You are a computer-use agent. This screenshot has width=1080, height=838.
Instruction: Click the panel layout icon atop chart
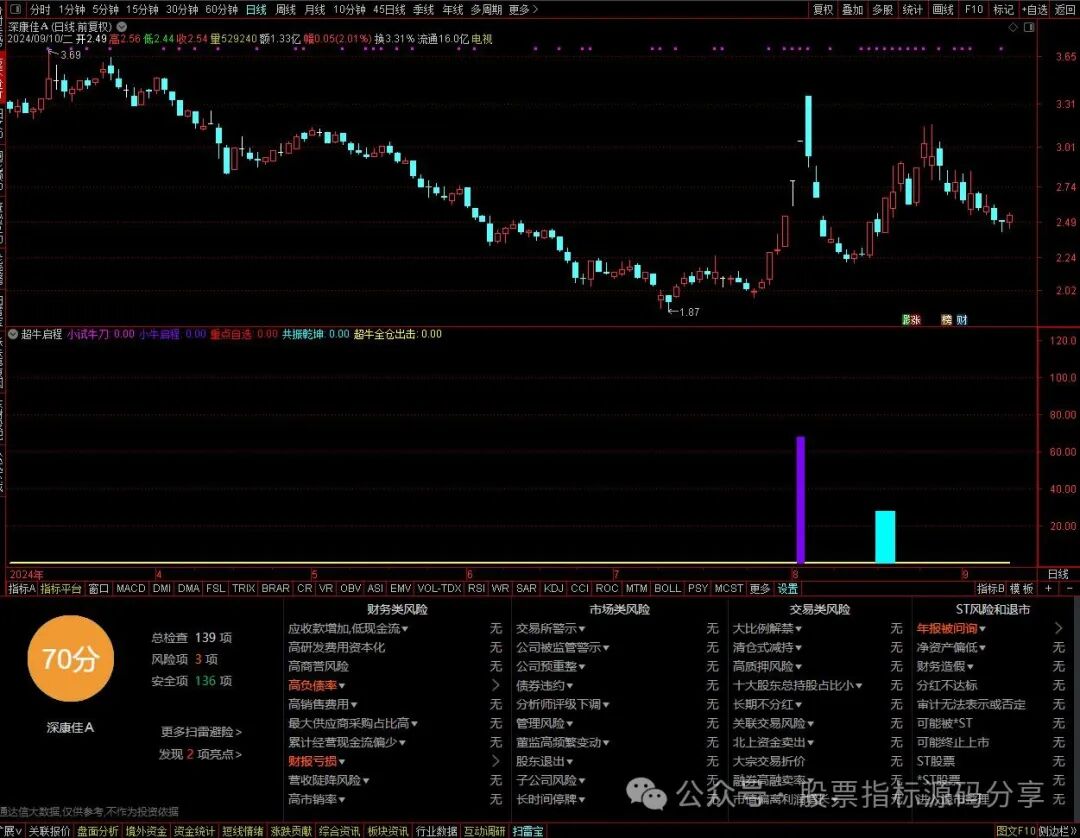click(1029, 27)
